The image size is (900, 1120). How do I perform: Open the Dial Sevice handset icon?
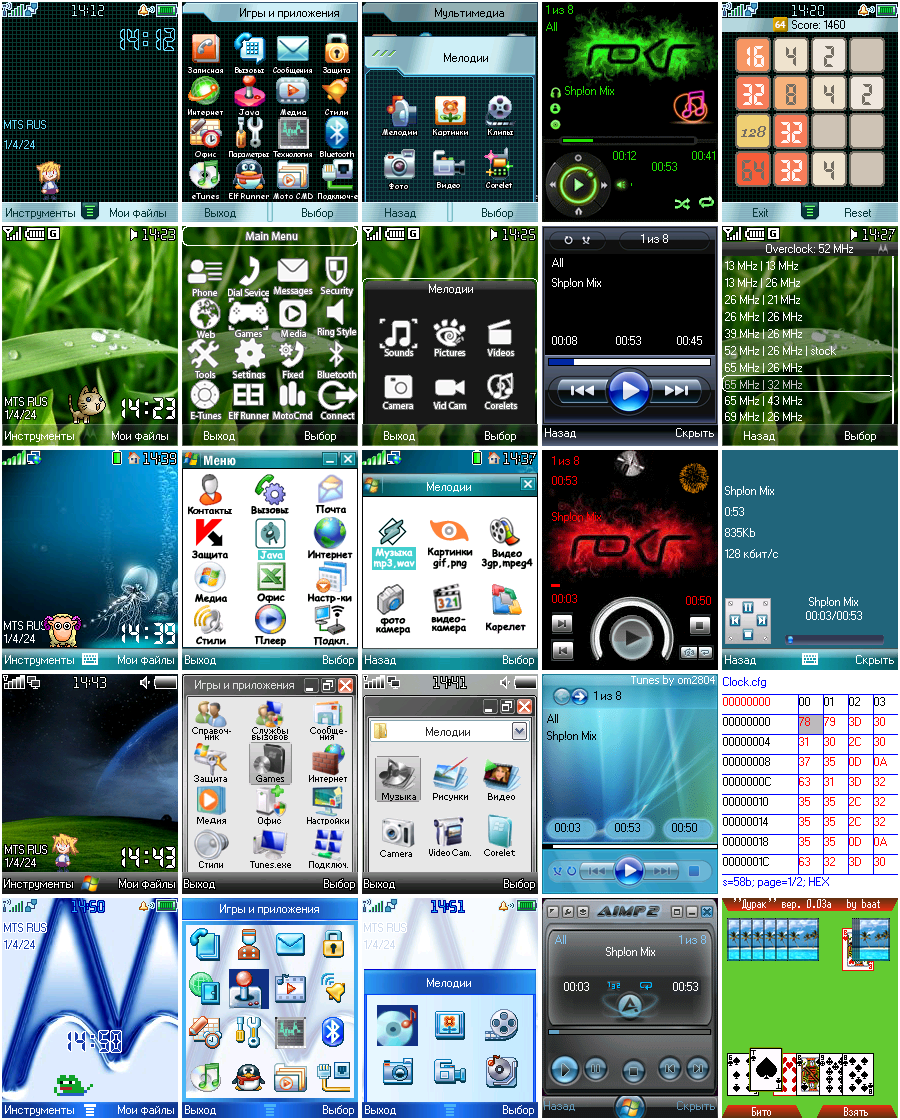pyautogui.click(x=249, y=271)
